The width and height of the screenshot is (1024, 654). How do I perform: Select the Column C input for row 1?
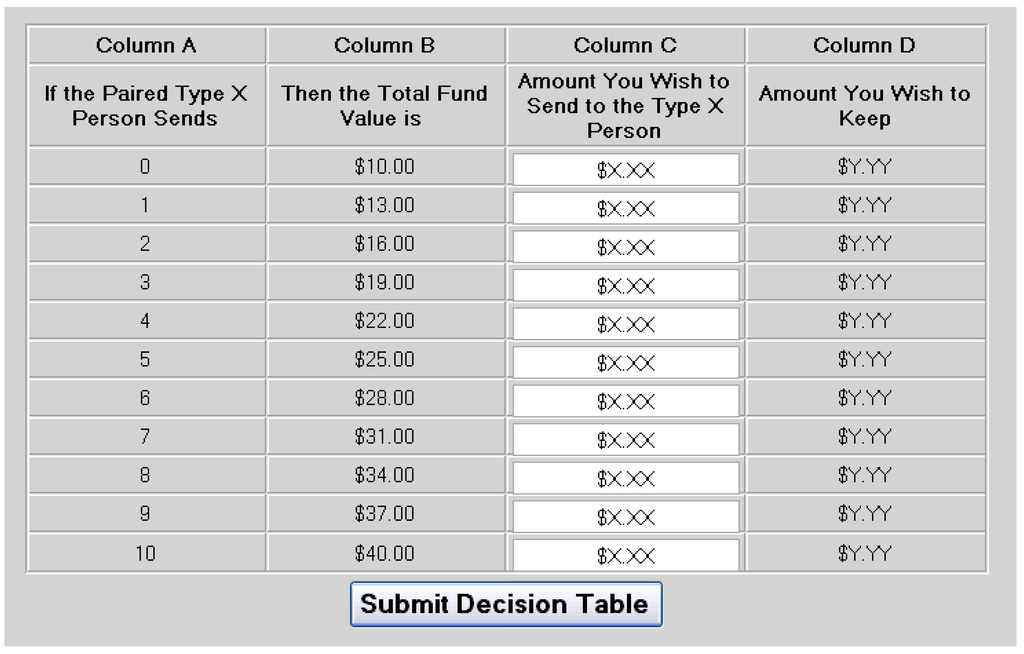(626, 207)
